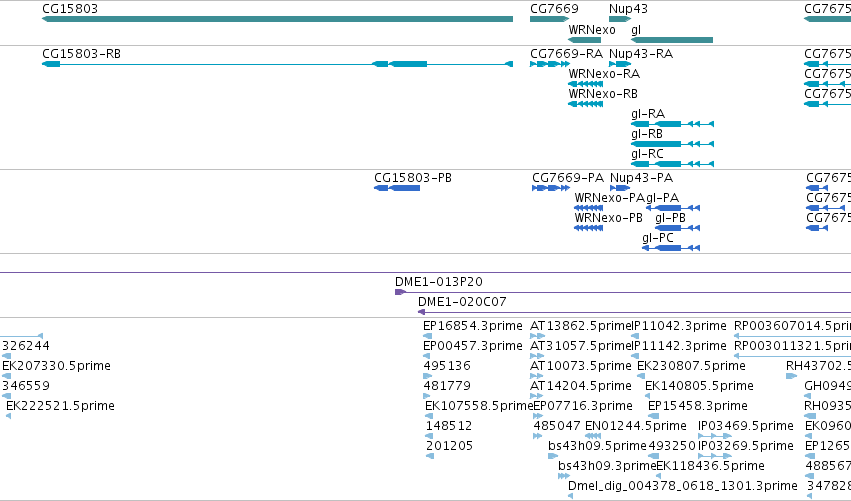Screen dimensions: 851x501
Task: Select the 201205 feature
Action: (430, 456)
